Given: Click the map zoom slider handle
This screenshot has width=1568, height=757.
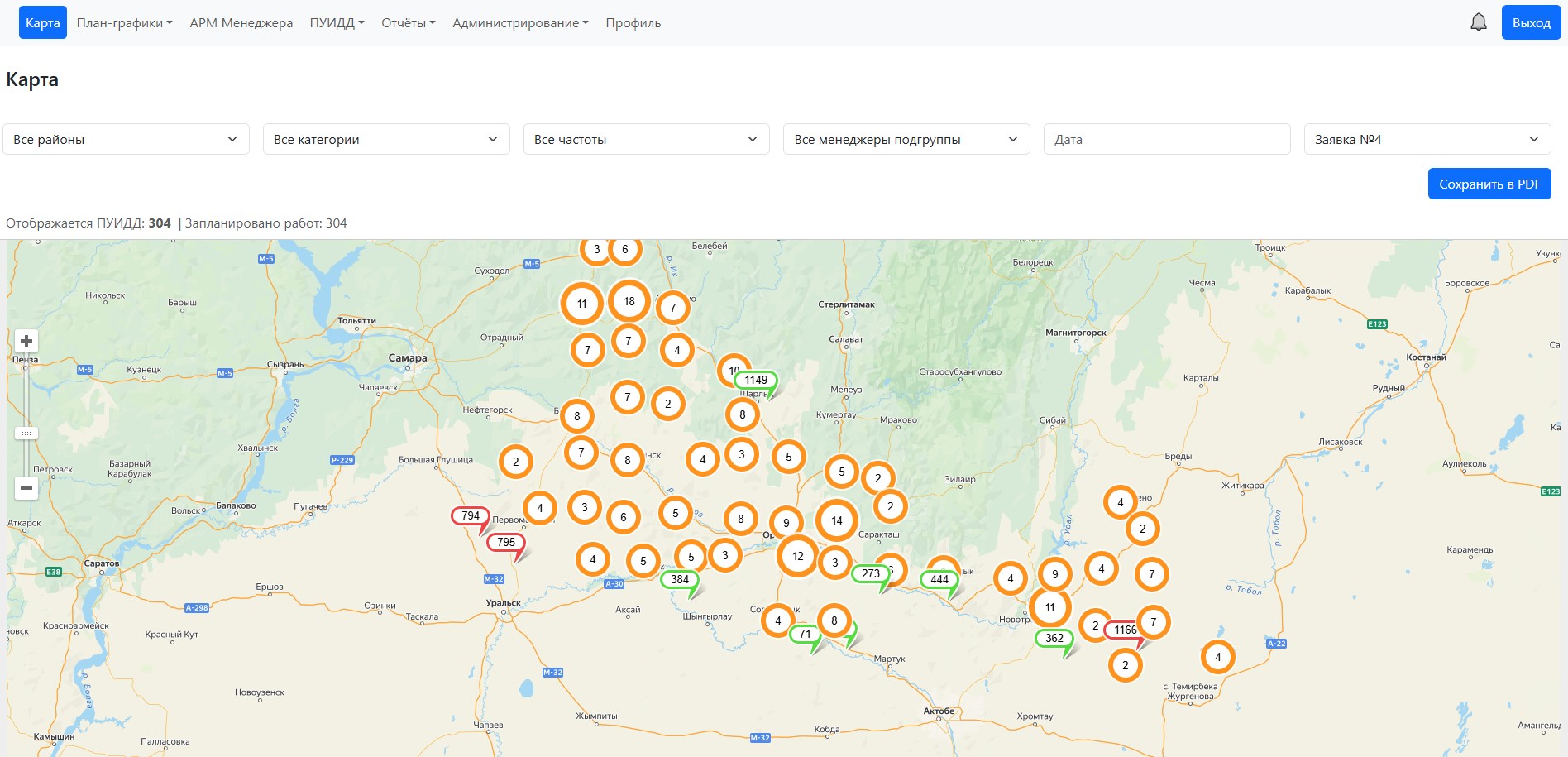Looking at the screenshot, I should click(26, 434).
